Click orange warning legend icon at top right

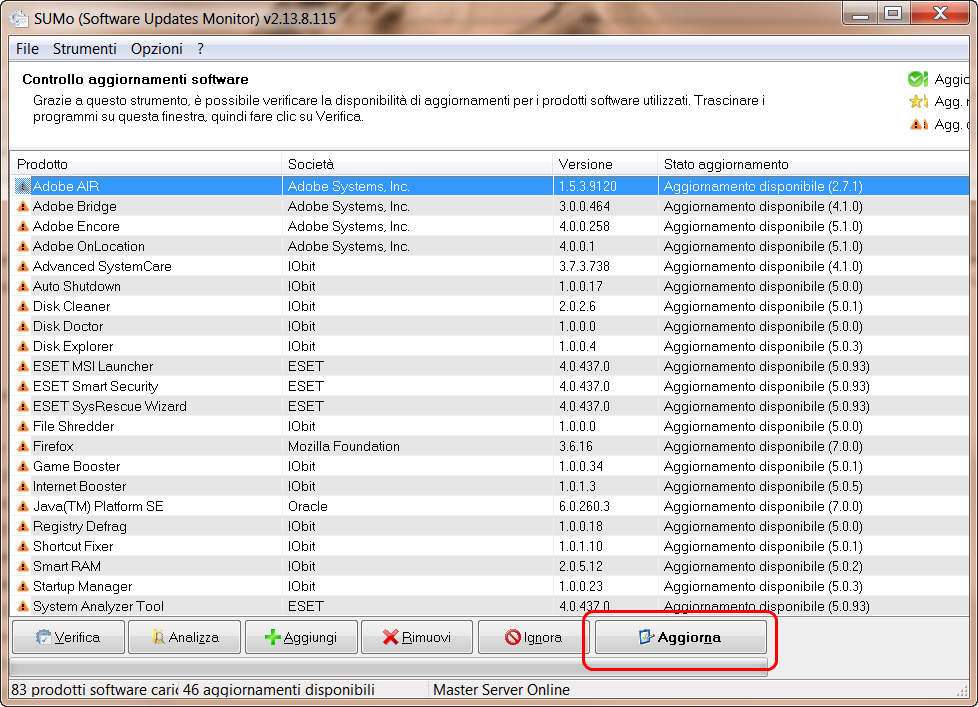click(918, 124)
